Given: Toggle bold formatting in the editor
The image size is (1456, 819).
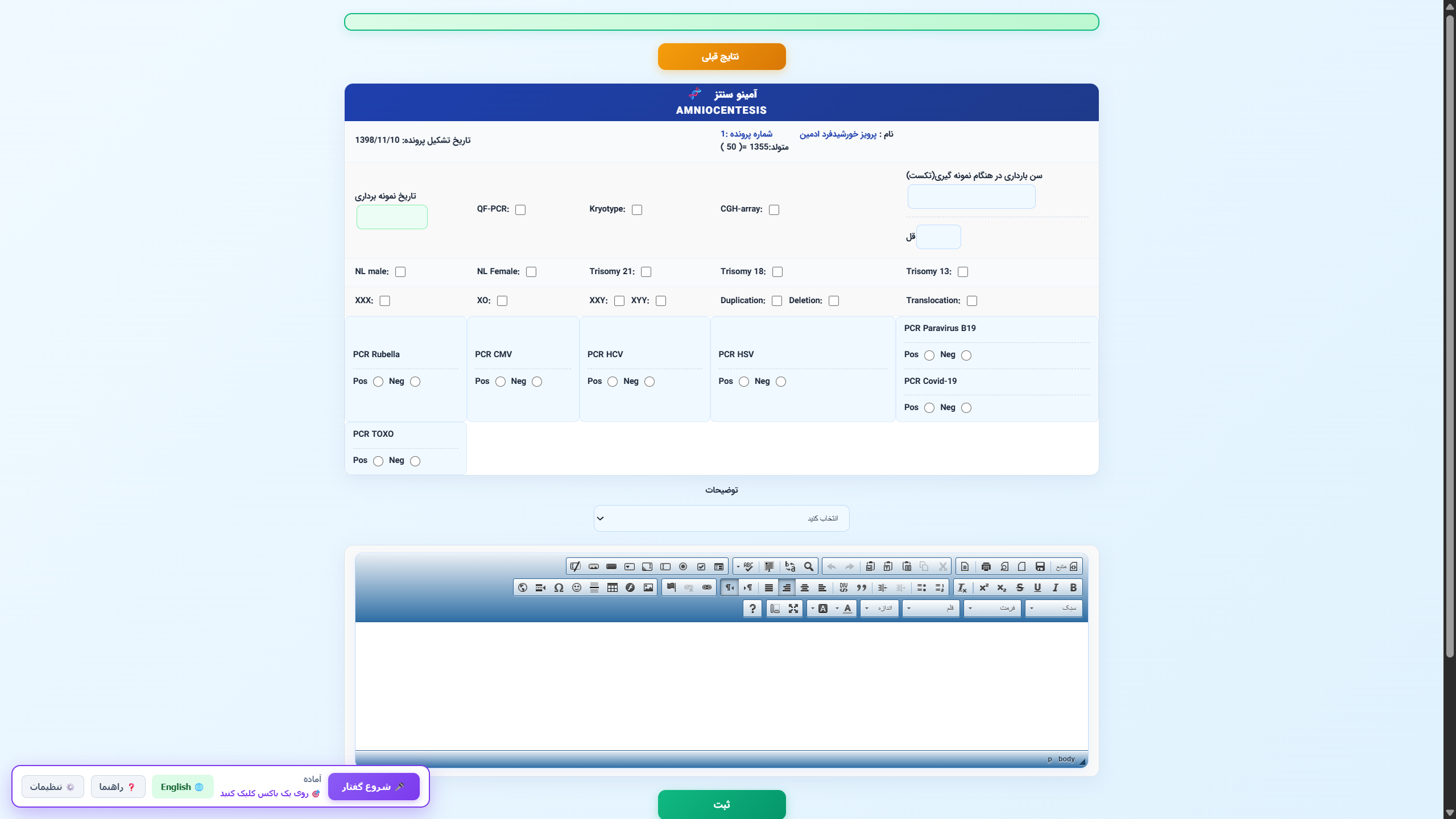Looking at the screenshot, I should point(1073,588).
